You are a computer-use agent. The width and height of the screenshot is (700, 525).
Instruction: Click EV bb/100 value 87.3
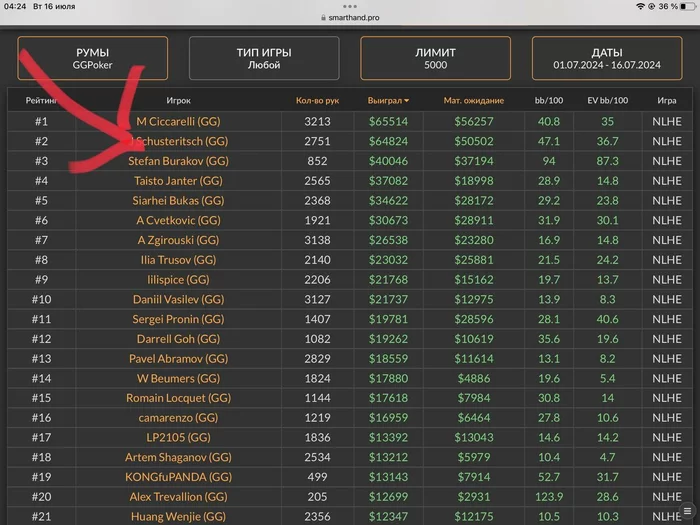607,161
